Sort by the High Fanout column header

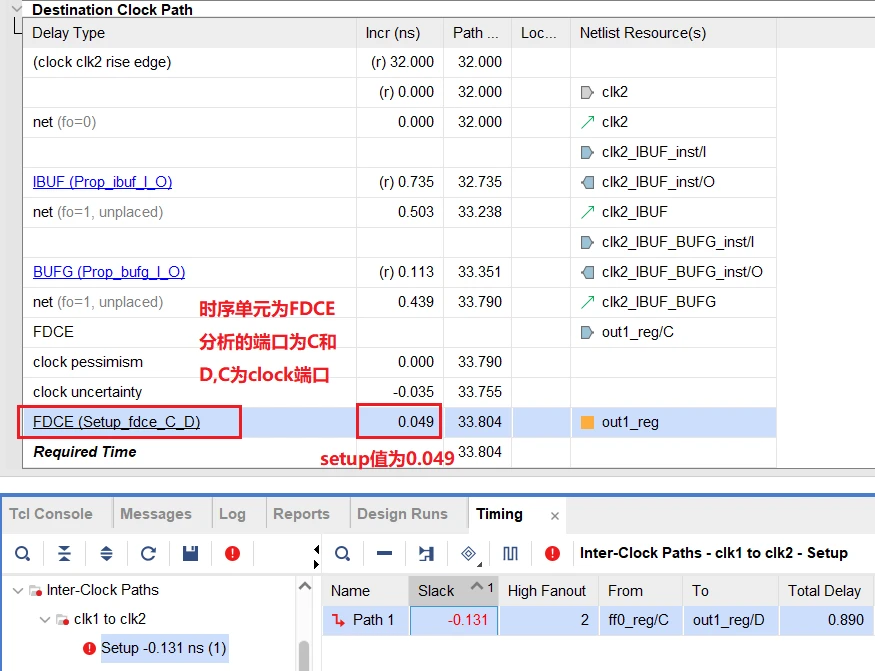coord(548,591)
